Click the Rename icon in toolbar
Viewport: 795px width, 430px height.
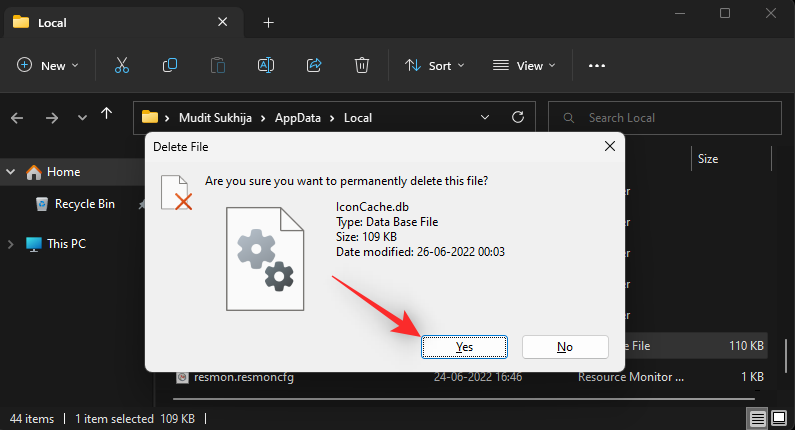tap(266, 65)
